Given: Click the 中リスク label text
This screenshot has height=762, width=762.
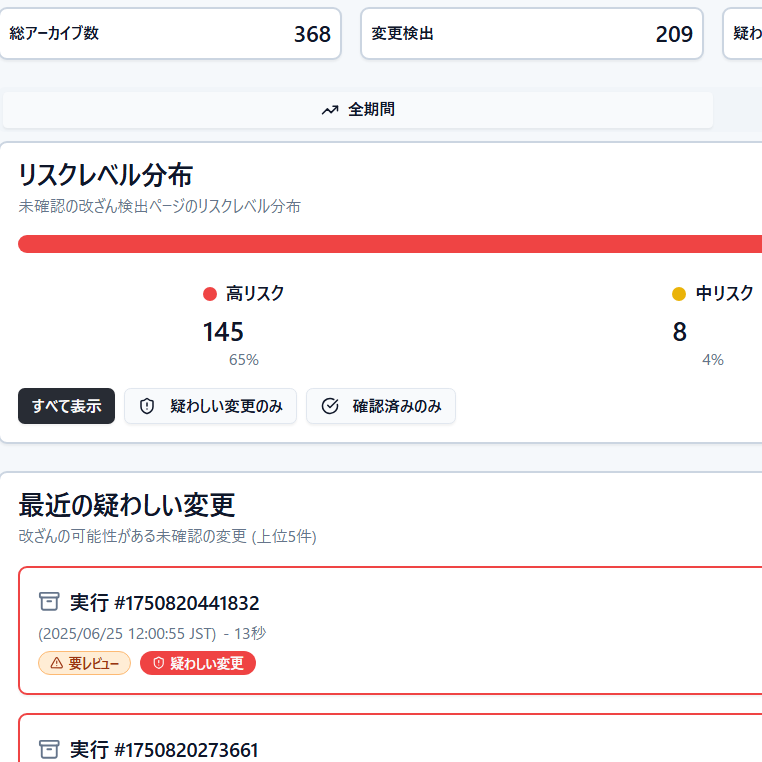Looking at the screenshot, I should click(x=724, y=293).
